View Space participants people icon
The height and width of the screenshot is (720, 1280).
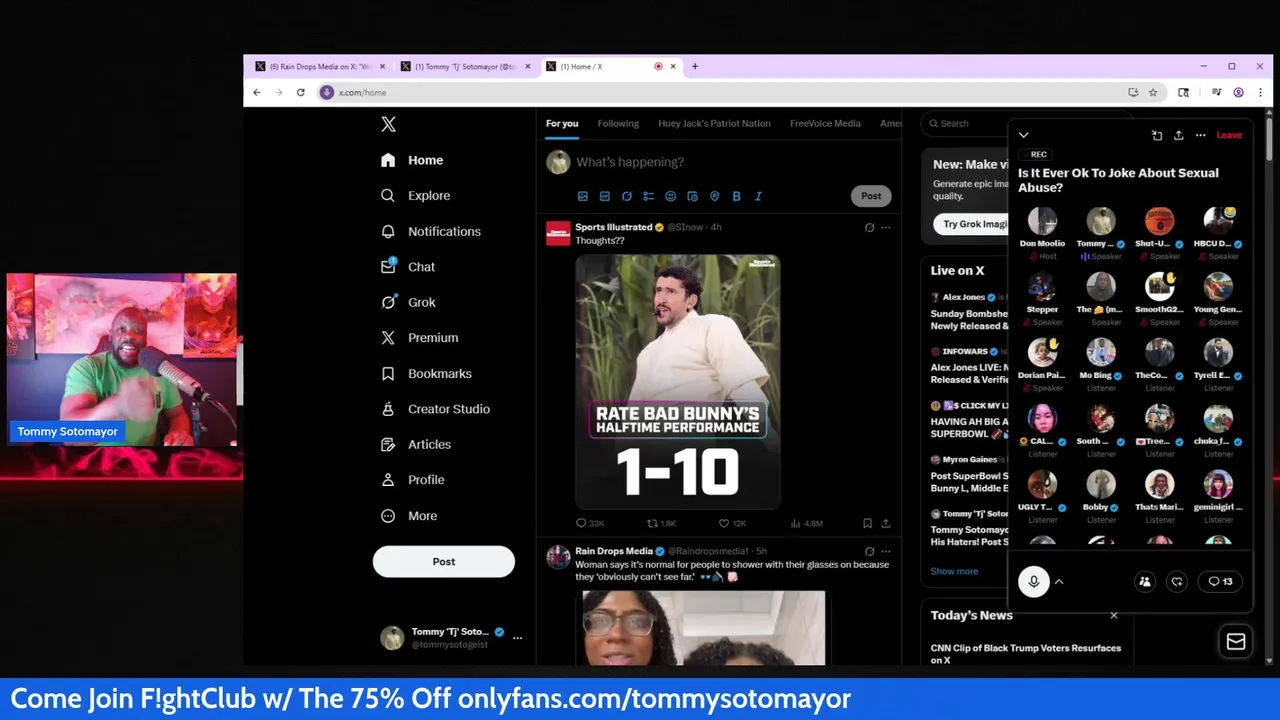click(1145, 582)
